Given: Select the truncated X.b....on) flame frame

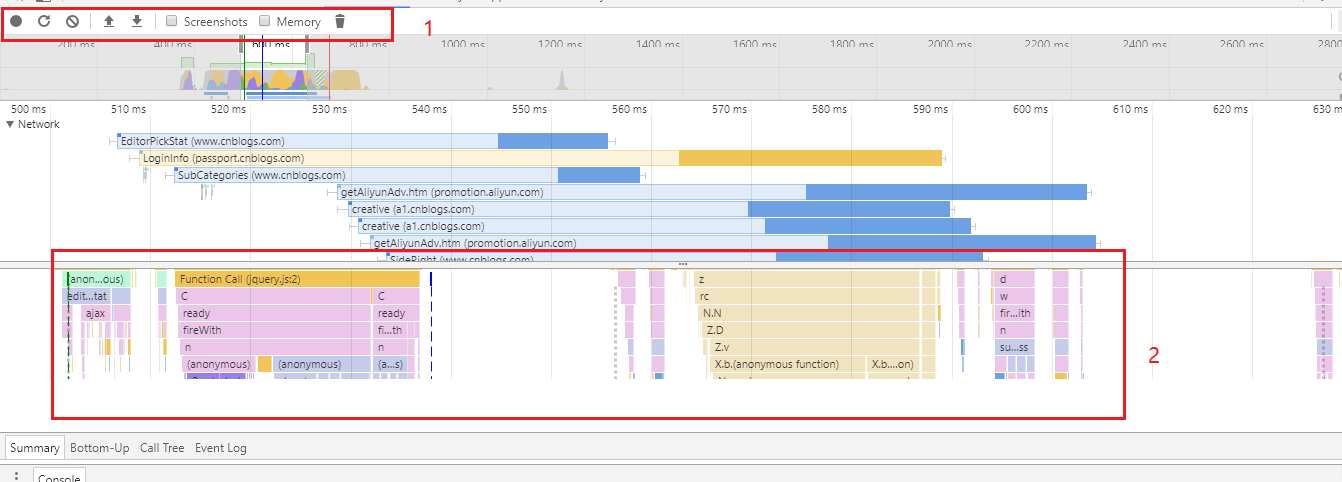Looking at the screenshot, I should [893, 364].
